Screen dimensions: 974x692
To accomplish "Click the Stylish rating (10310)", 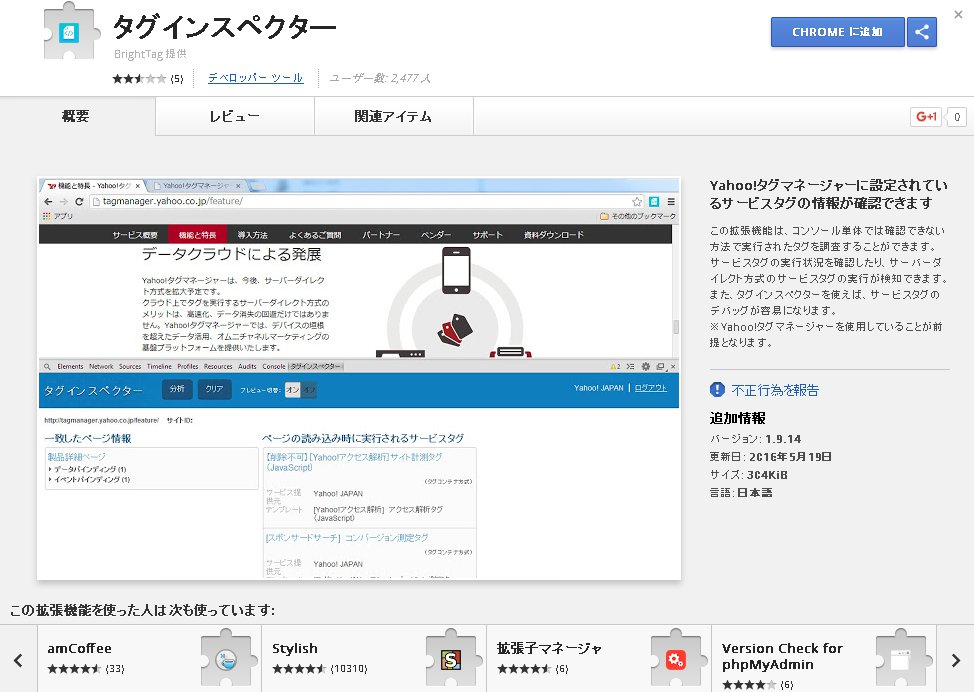I will pos(320,669).
